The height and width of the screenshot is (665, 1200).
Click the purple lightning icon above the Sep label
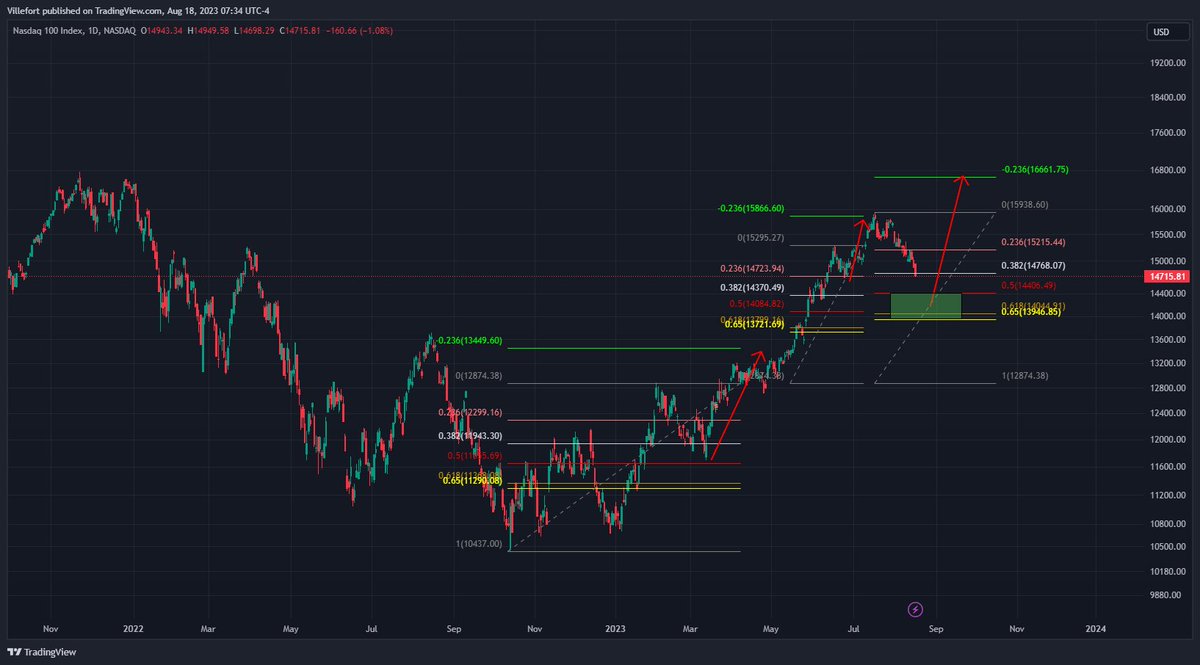915,609
